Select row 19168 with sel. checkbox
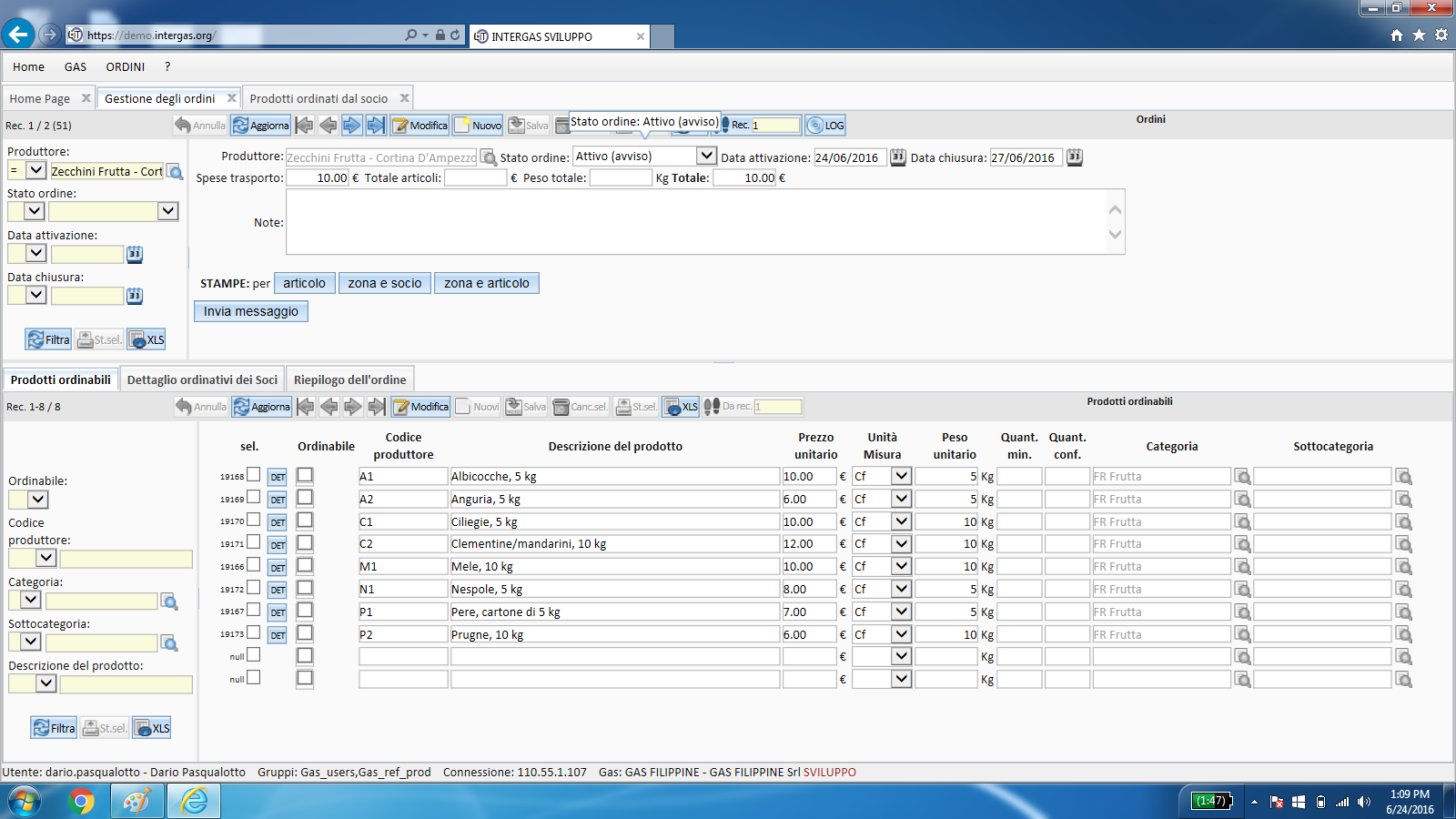This screenshot has height=819, width=1456. [x=254, y=474]
